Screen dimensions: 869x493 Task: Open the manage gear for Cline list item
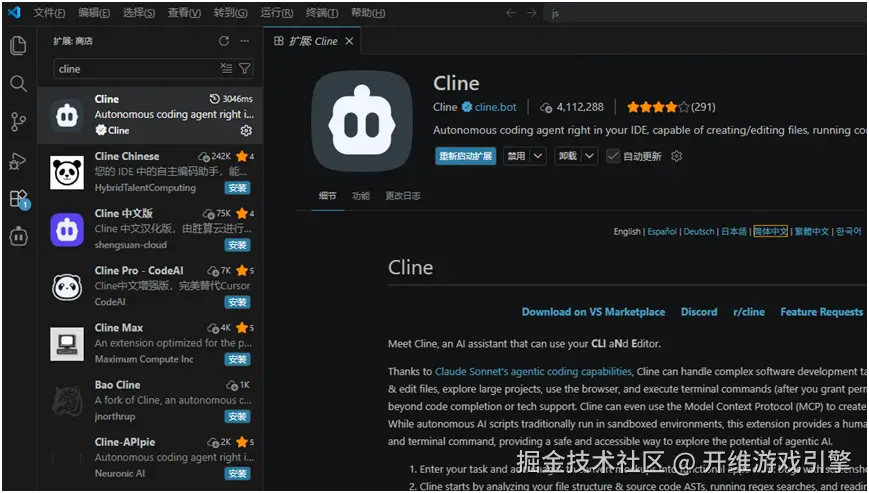(246, 130)
